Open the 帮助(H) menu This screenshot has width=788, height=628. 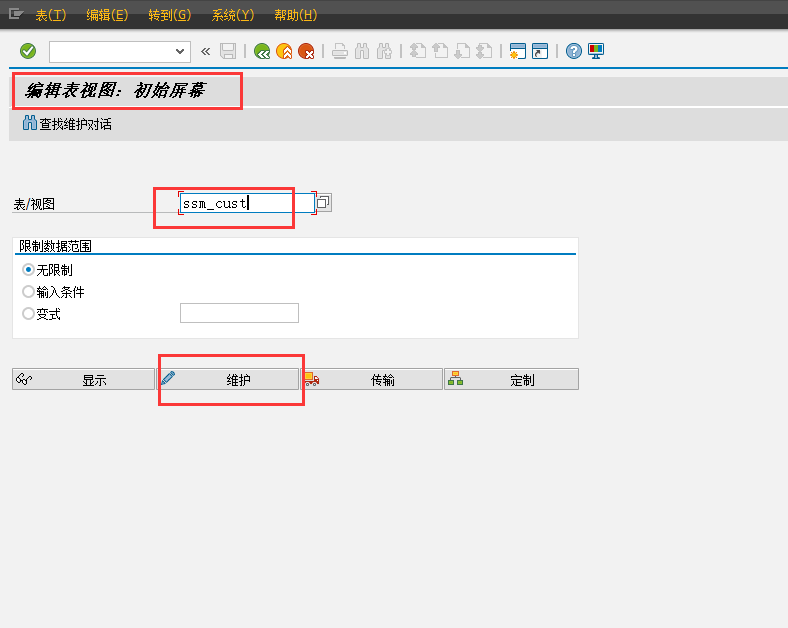296,15
